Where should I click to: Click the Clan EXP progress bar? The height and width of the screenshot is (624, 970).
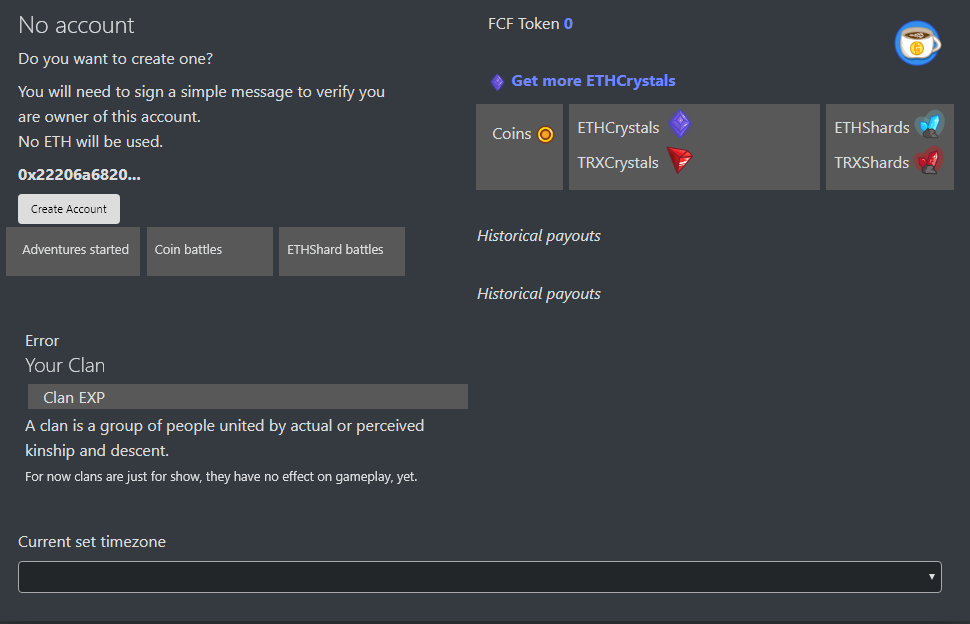(x=248, y=396)
